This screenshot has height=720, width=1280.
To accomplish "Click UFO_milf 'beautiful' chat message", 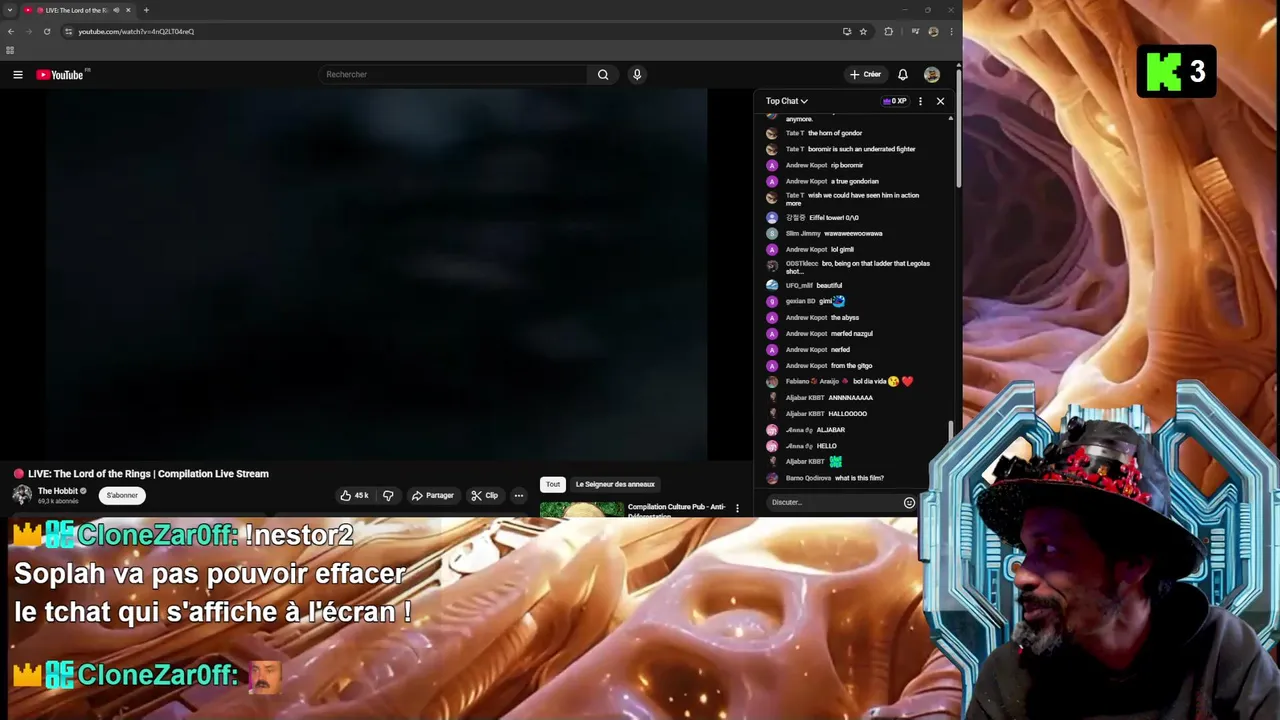I will [x=829, y=285].
